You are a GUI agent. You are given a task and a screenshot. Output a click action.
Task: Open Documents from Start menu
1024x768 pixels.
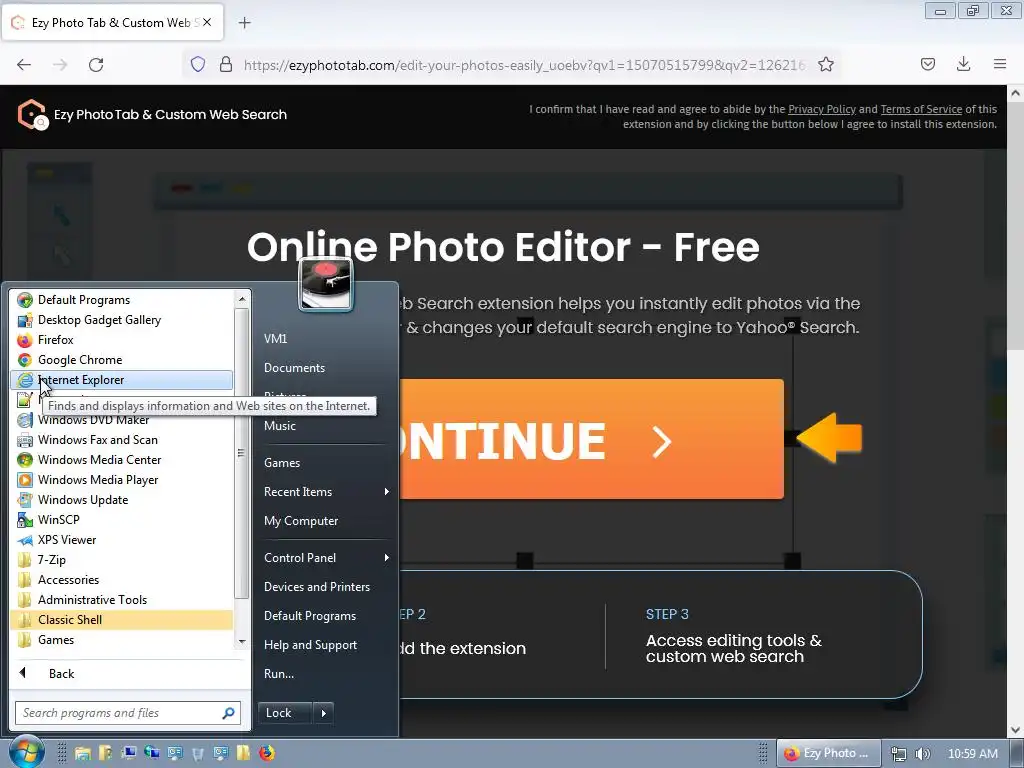pos(294,368)
